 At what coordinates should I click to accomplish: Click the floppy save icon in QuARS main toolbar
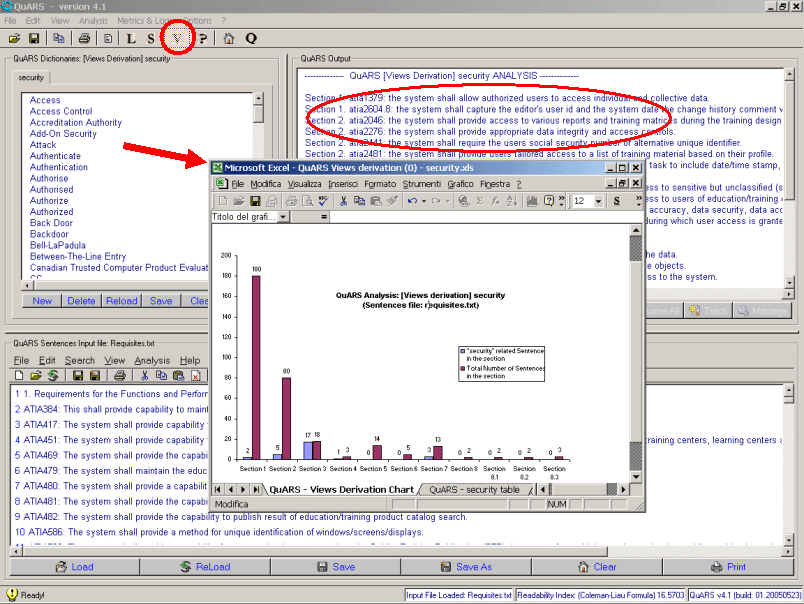tap(34, 38)
